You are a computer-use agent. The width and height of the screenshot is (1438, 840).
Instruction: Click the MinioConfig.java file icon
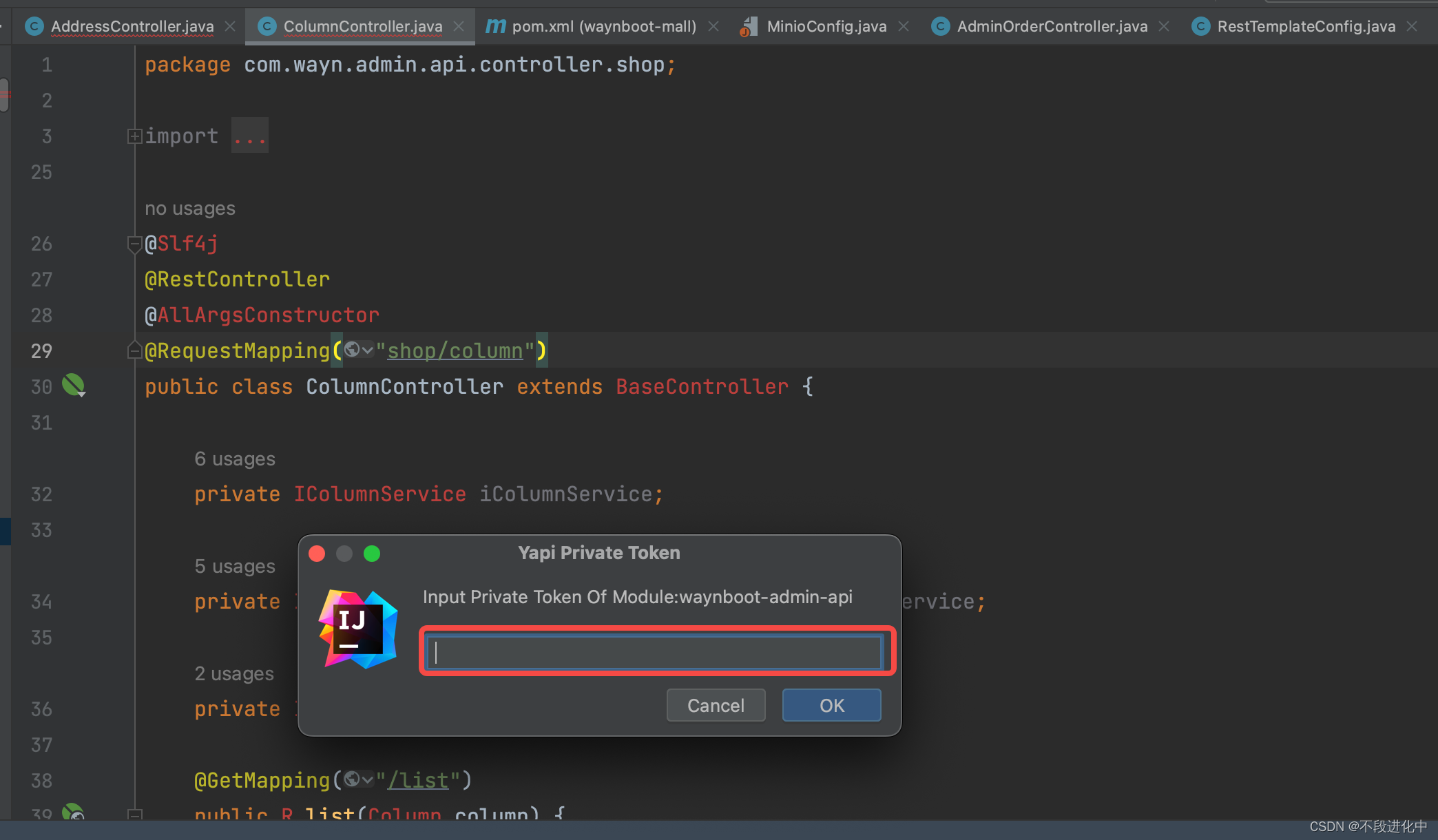[749, 26]
